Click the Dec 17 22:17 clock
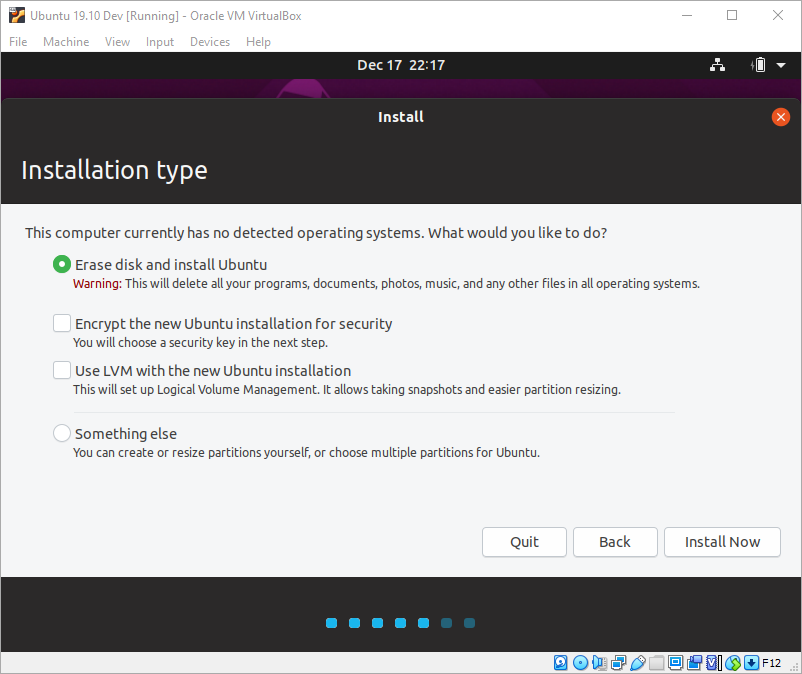 (401, 65)
